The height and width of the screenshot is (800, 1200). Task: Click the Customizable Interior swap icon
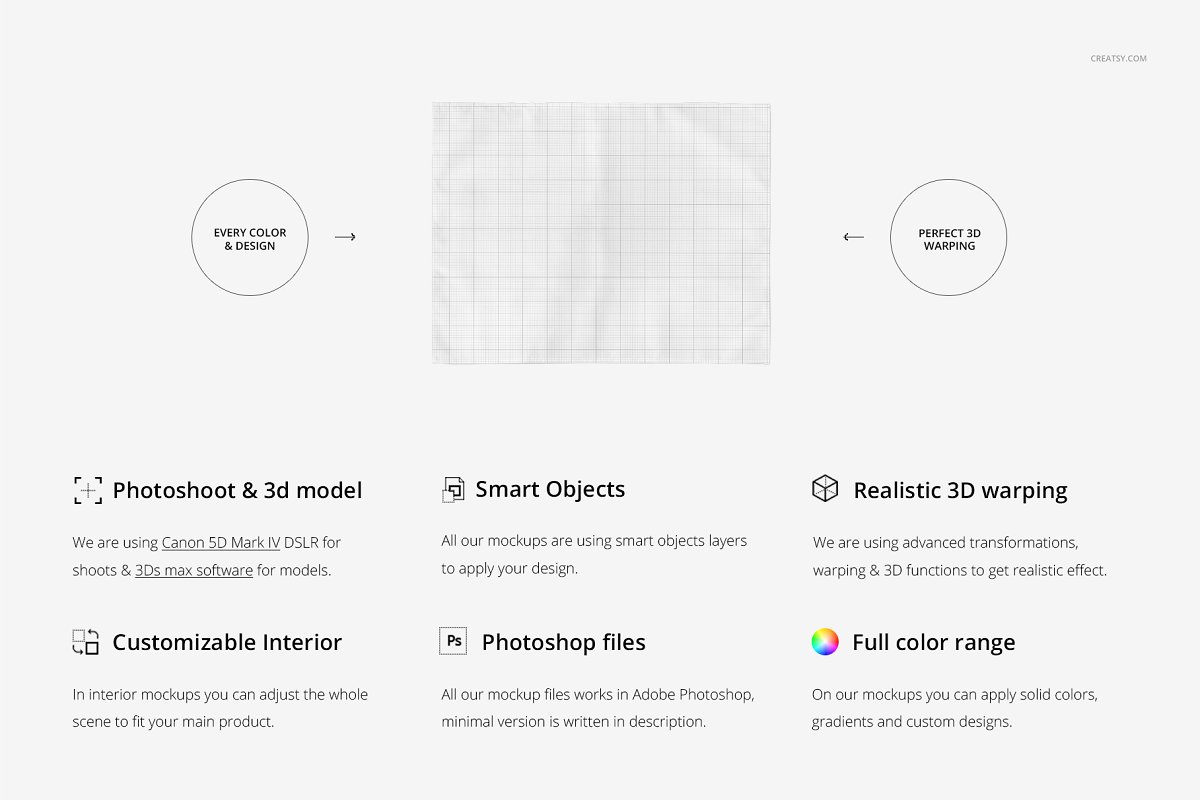[86, 642]
